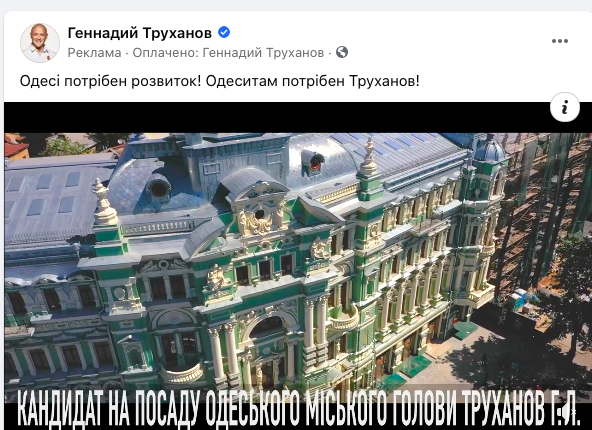Open the three-dot post options menu

(560, 41)
